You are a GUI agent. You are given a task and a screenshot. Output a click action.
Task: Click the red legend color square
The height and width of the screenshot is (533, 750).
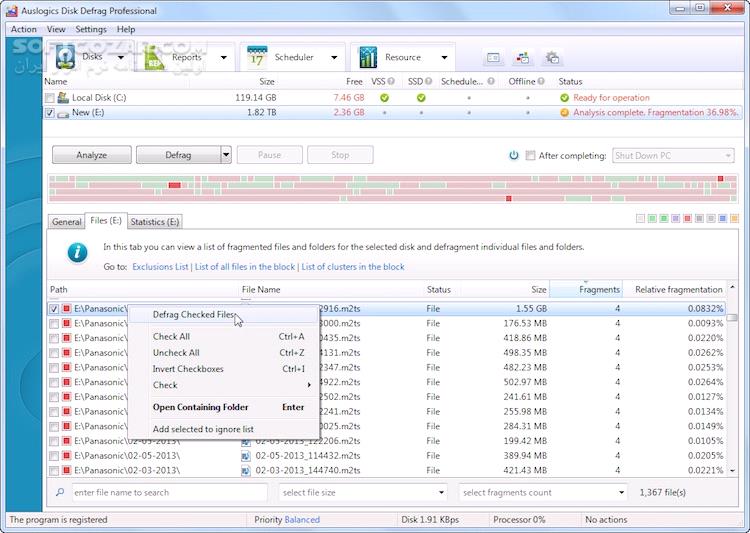pos(687,219)
